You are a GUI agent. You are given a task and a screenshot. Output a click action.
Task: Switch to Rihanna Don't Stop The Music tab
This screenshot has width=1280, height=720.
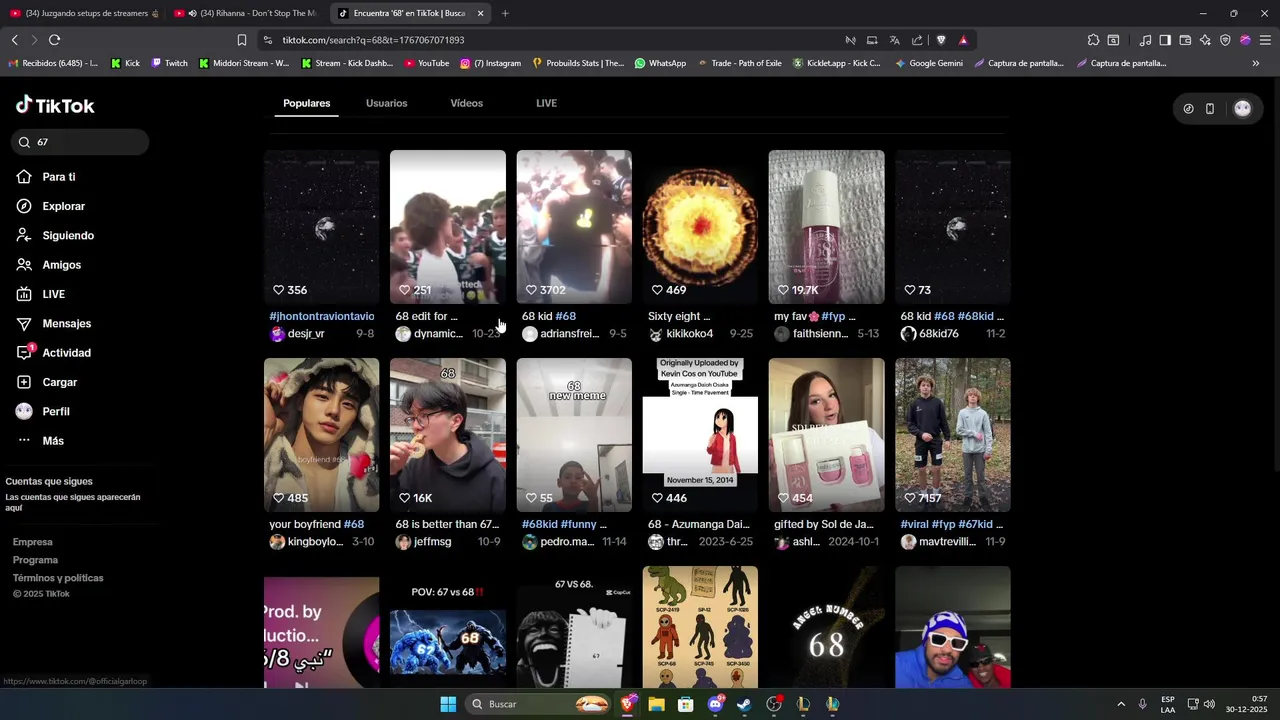246,13
